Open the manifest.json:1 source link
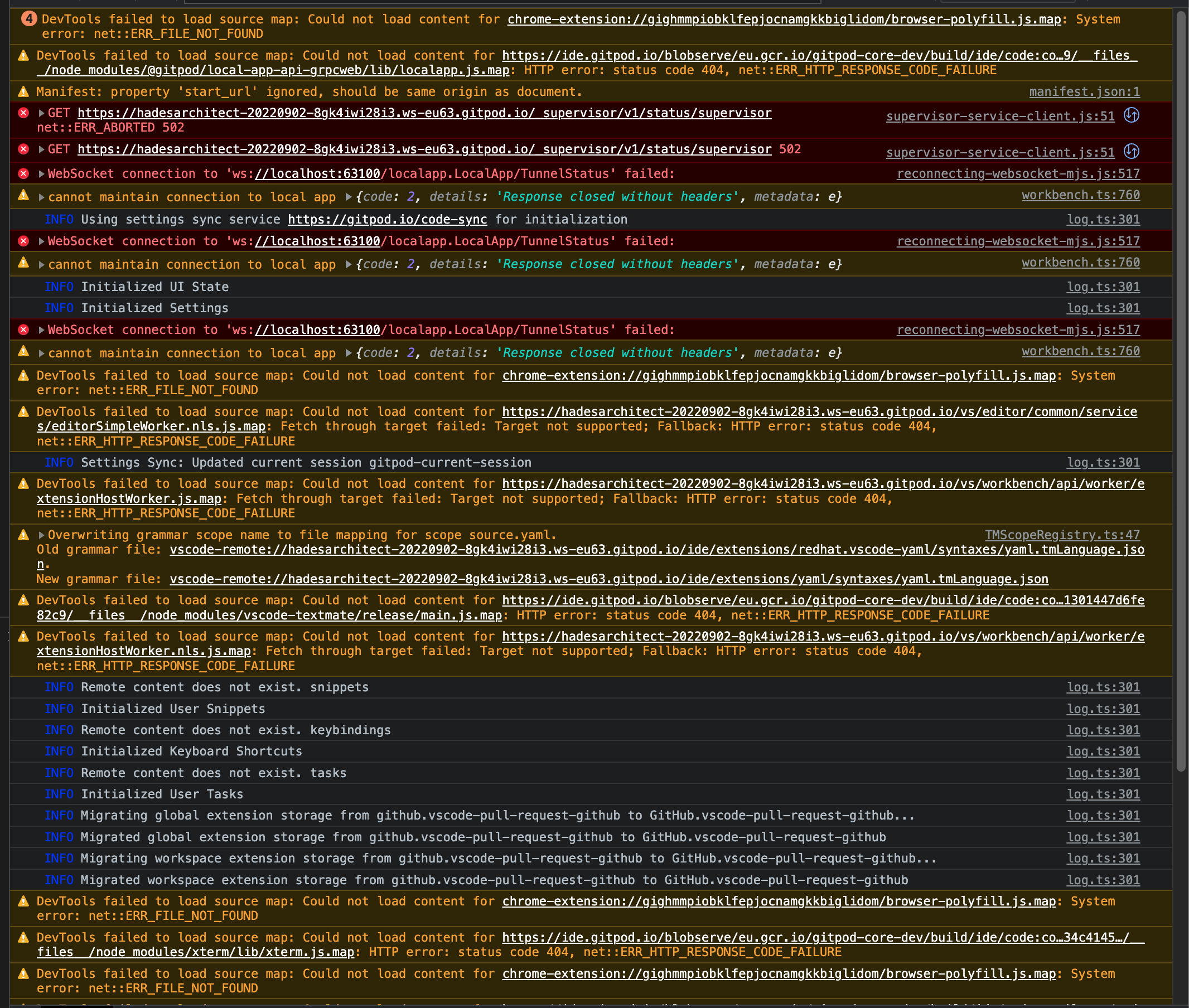 coord(1084,91)
